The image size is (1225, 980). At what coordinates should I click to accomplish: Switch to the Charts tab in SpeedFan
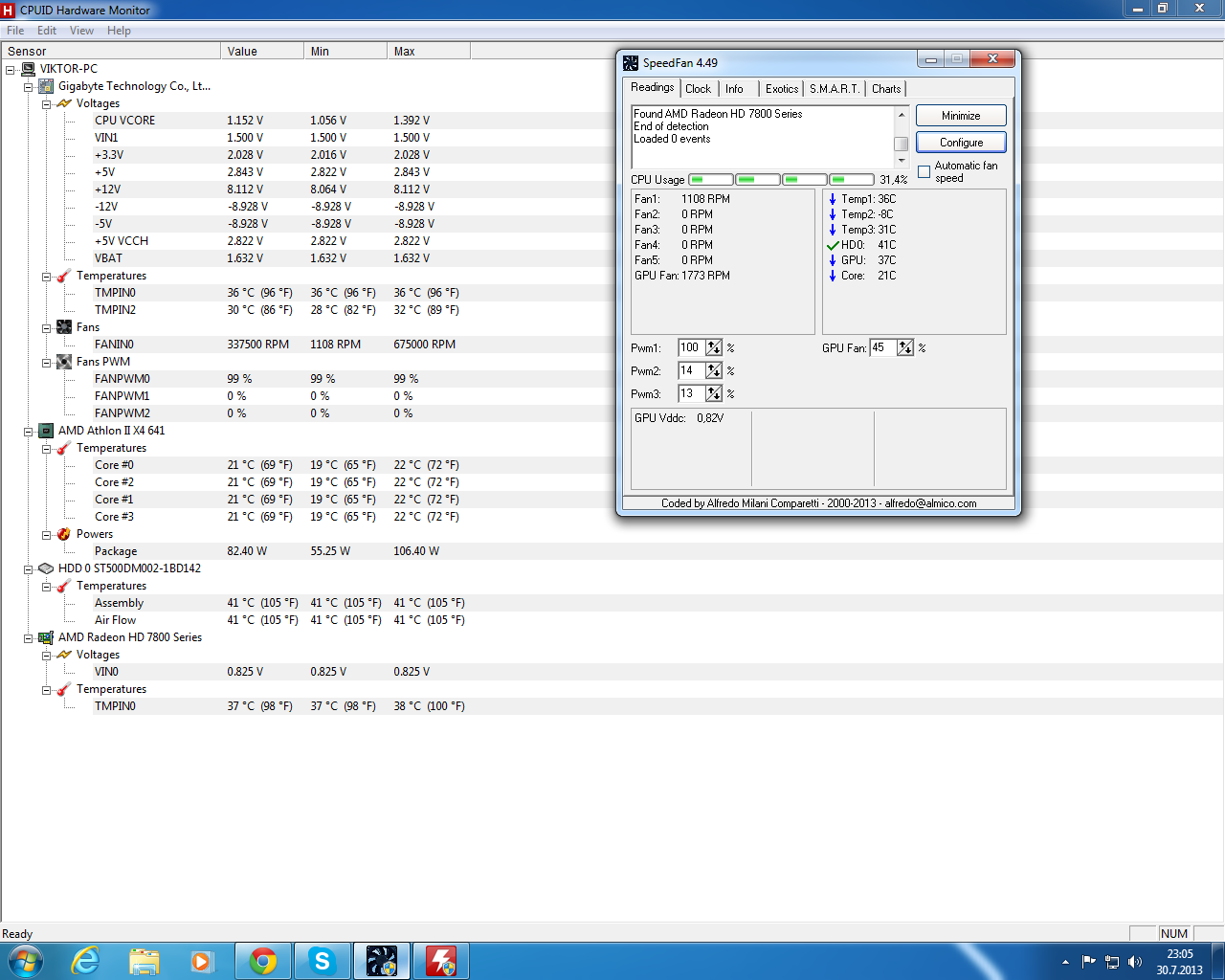(885, 89)
